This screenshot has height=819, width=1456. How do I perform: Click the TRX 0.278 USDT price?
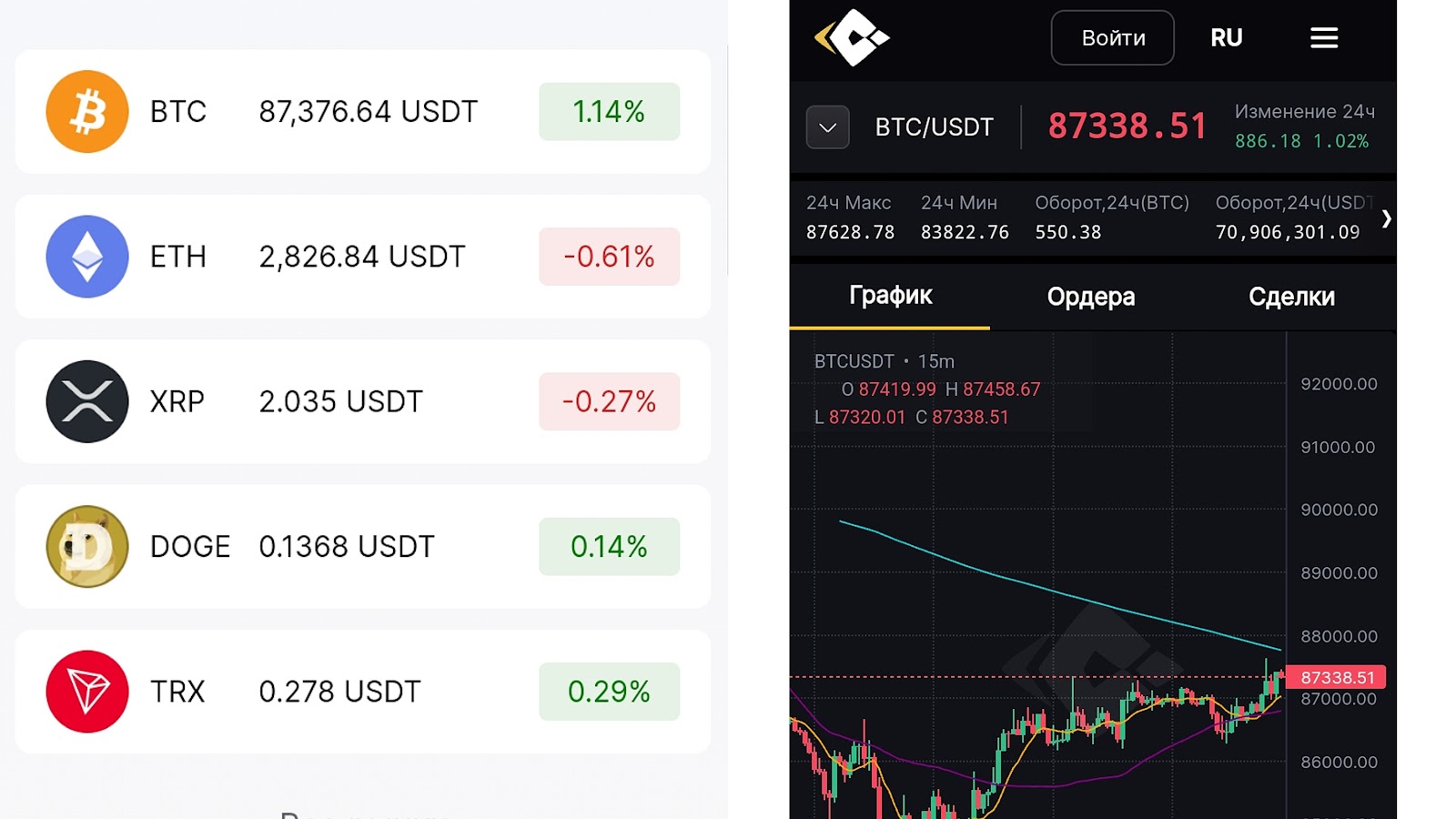(339, 692)
